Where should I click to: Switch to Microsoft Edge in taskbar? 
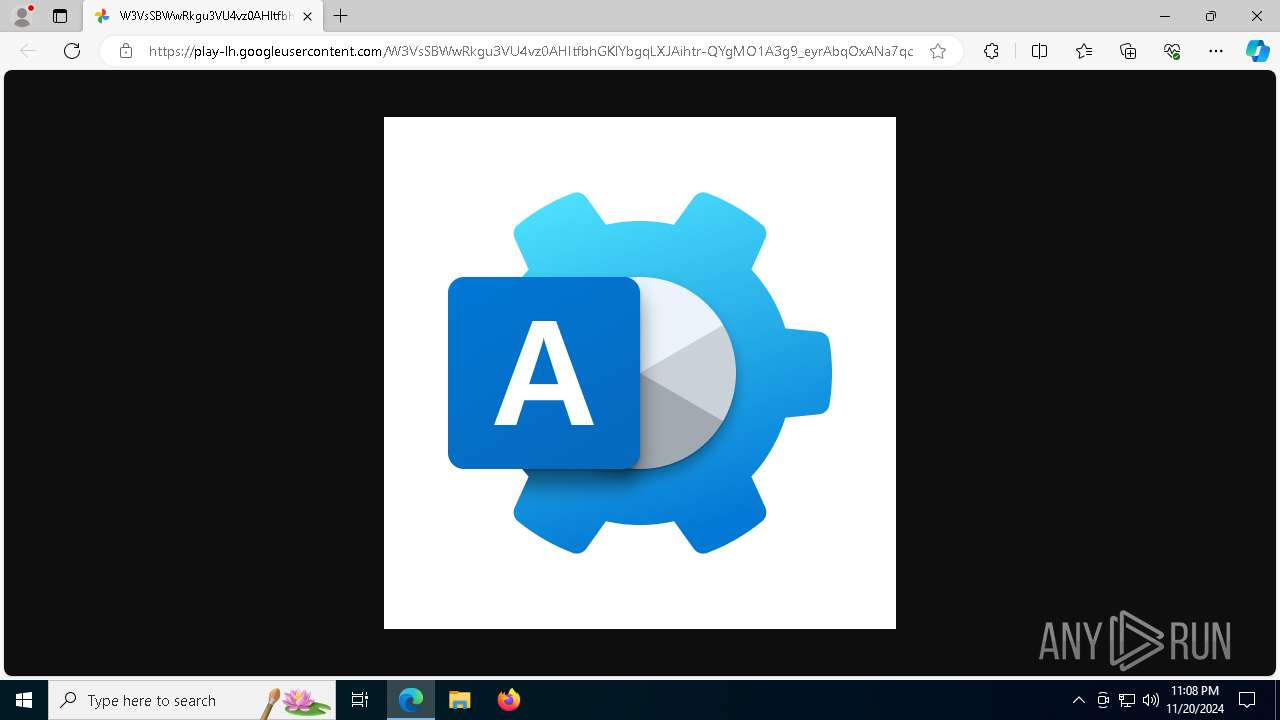[x=411, y=700]
